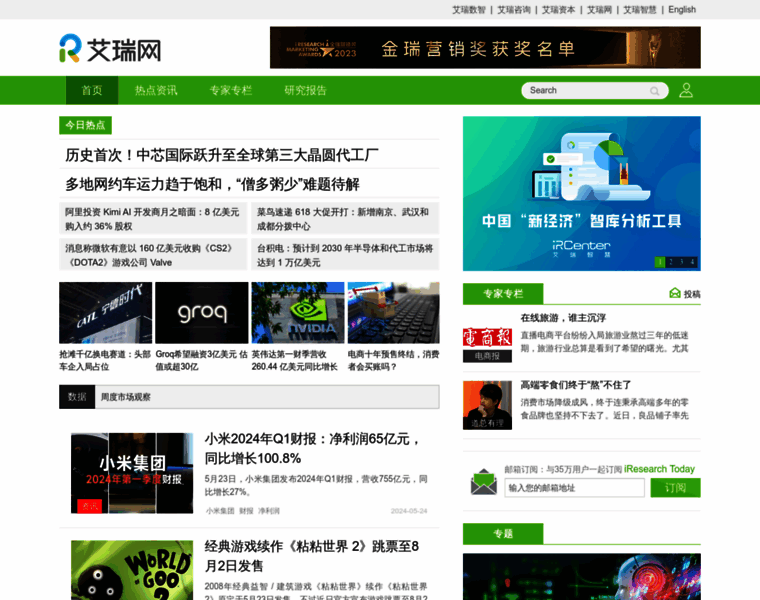Open the 粘粘世界 2 article title
The height and width of the screenshot is (600, 760).
coord(312,556)
